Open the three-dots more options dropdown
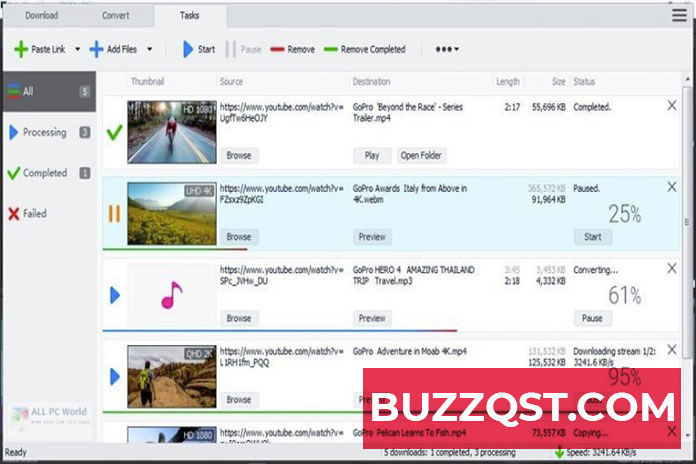Image resolution: width=696 pixels, height=464 pixels. click(x=447, y=49)
